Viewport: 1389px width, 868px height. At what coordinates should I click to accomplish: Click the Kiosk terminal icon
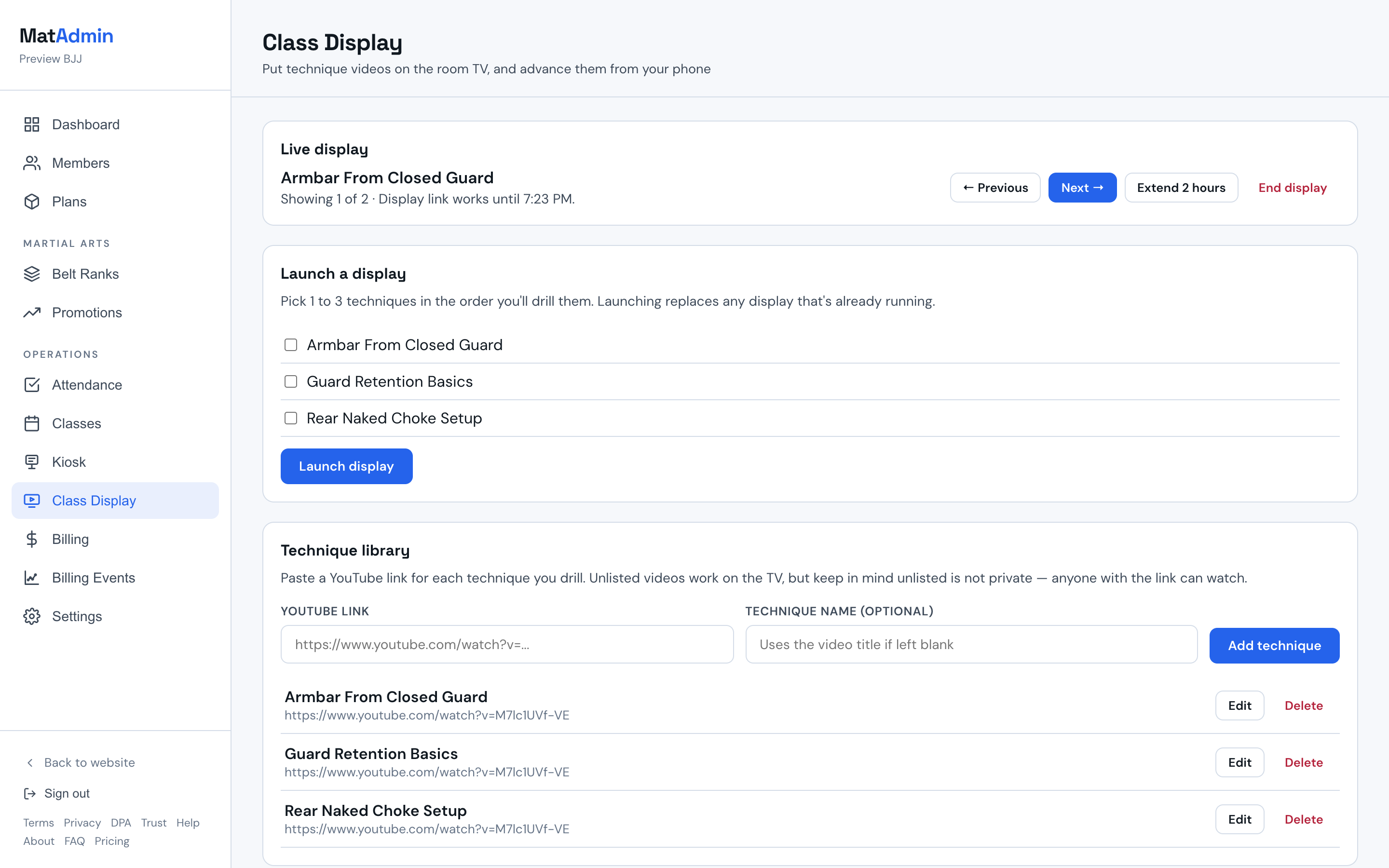tap(31, 461)
